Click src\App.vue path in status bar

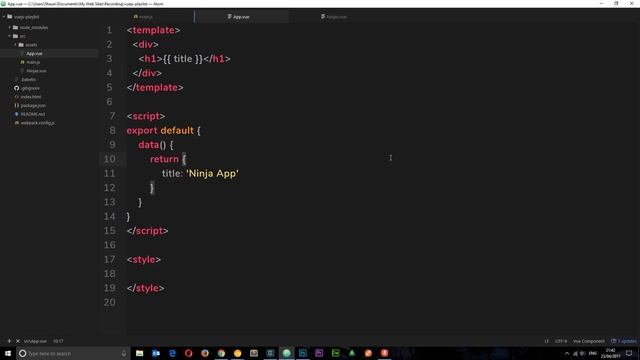point(35,341)
